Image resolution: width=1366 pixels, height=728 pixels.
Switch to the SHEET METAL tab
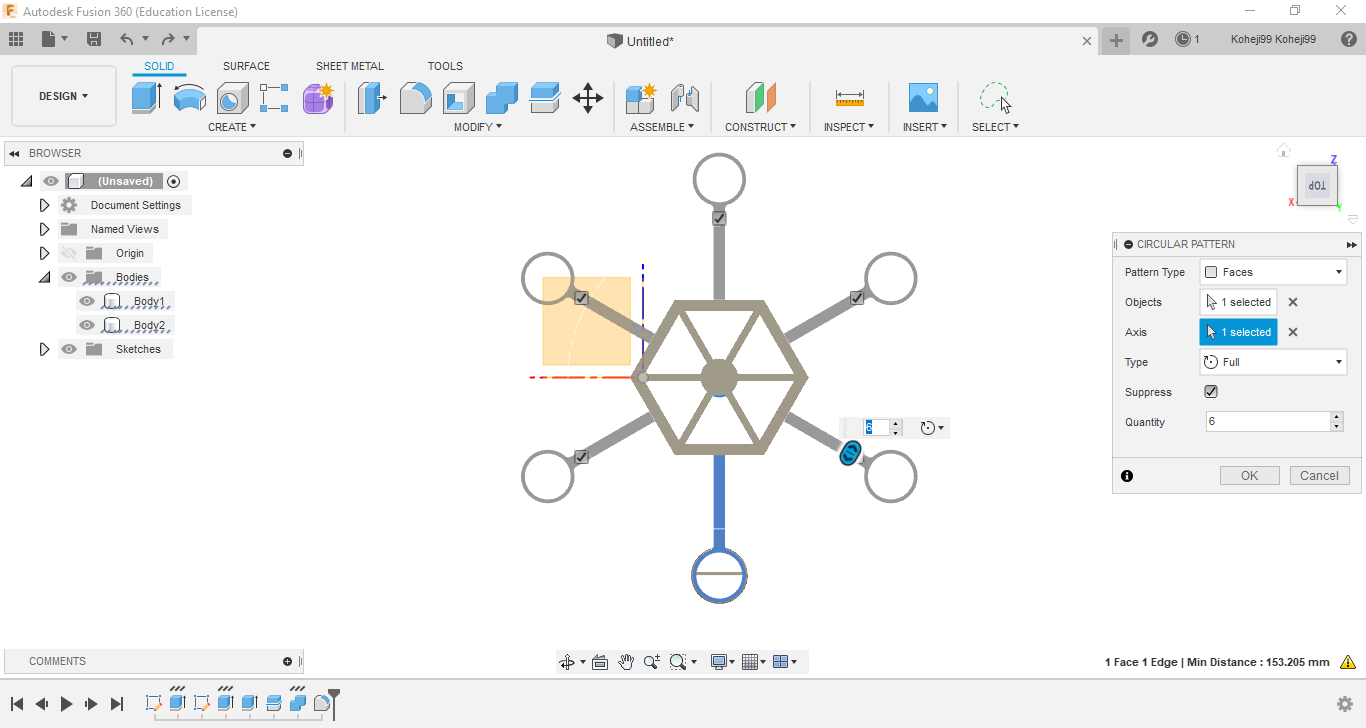(350, 66)
